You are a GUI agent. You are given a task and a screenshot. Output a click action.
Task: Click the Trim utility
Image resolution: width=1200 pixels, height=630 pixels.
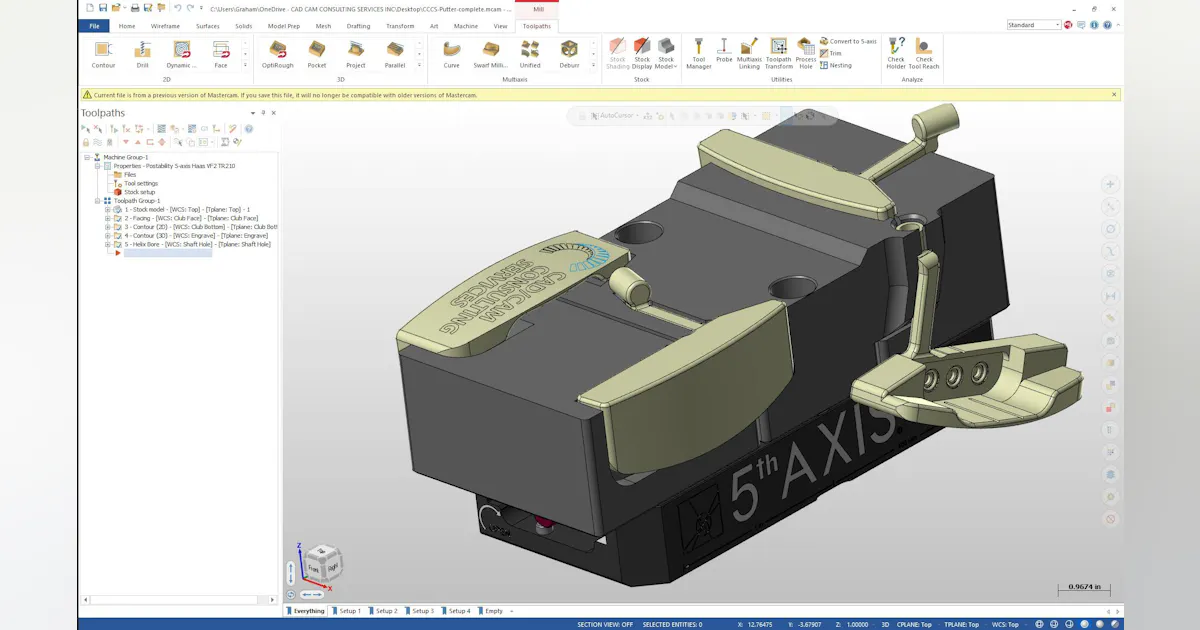831,53
